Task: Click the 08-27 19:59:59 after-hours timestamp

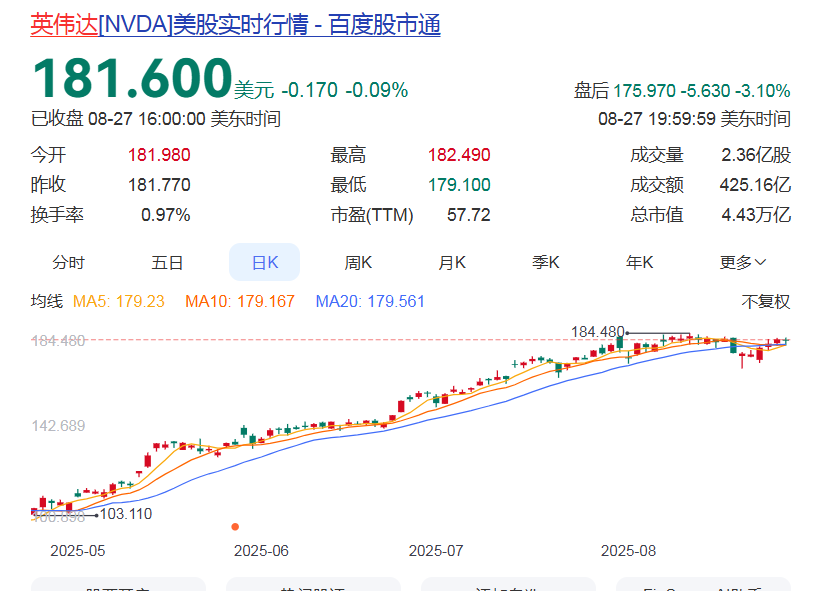Action: [695, 119]
